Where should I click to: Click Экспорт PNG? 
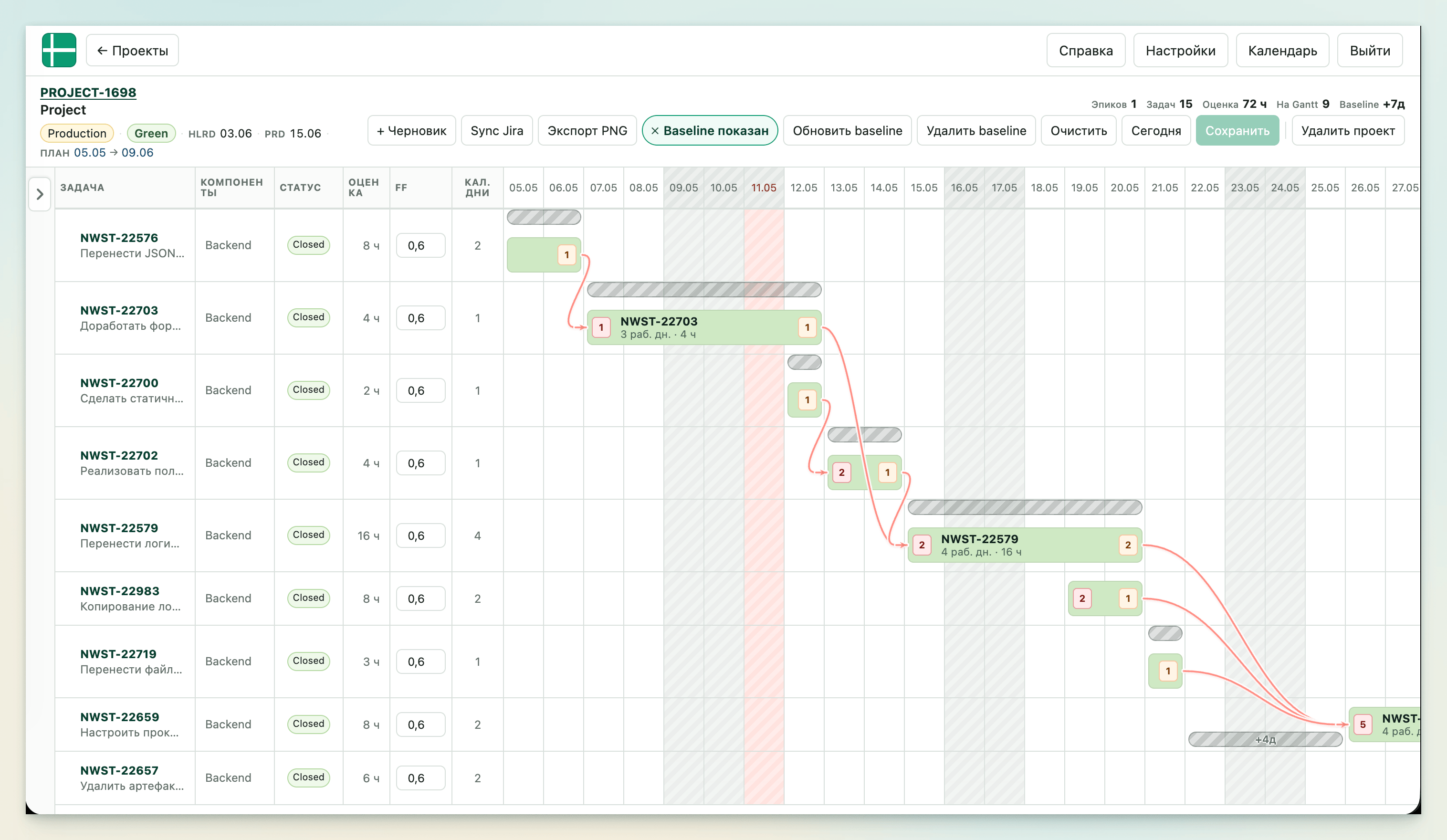(x=587, y=130)
